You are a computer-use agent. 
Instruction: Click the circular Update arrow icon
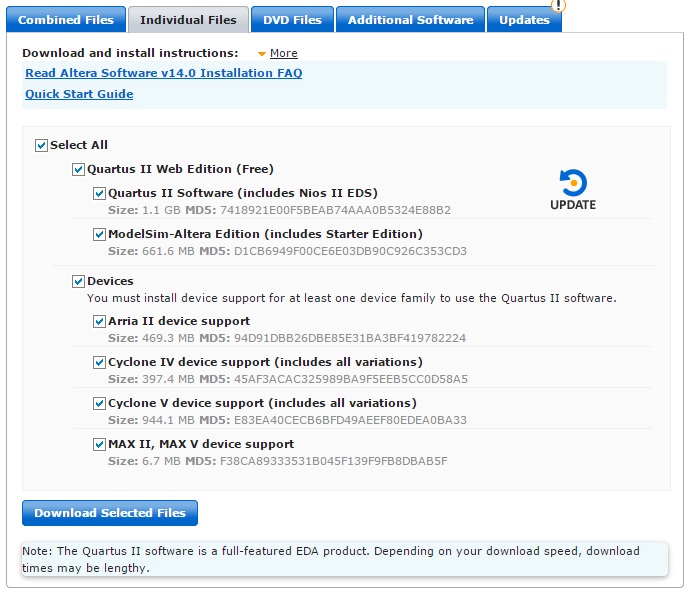pos(573,182)
